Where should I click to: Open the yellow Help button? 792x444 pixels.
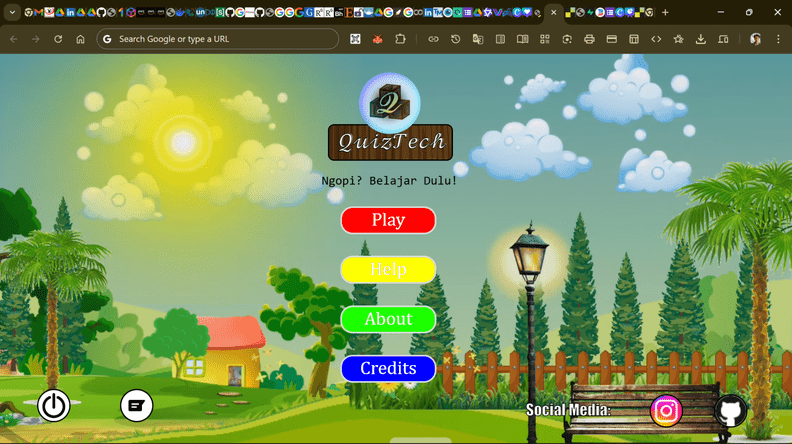point(388,270)
